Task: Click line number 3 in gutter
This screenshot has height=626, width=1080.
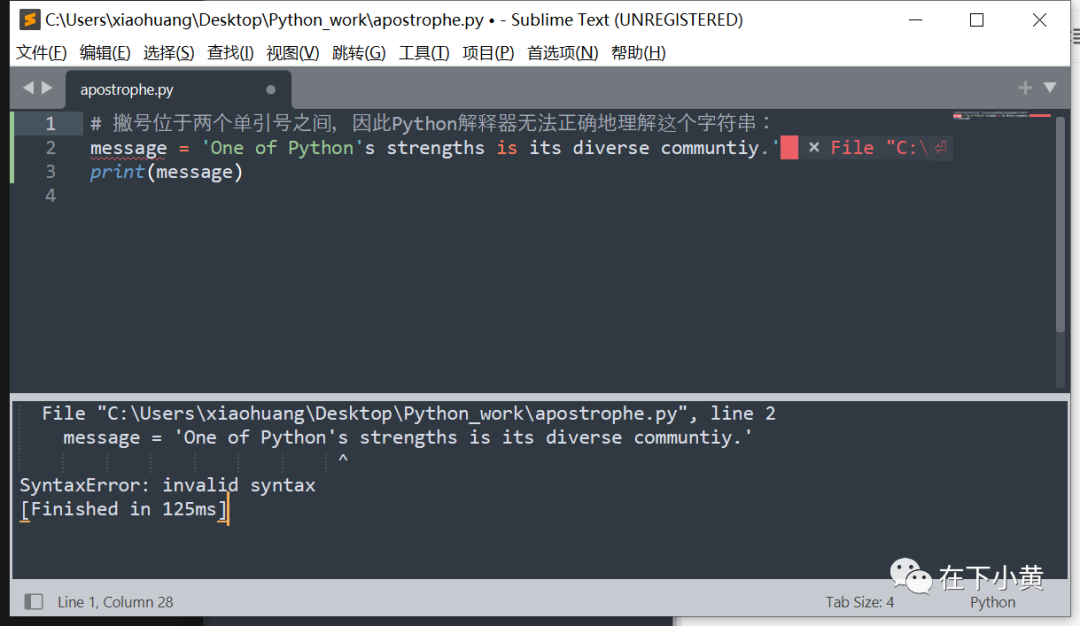Action: 50,171
